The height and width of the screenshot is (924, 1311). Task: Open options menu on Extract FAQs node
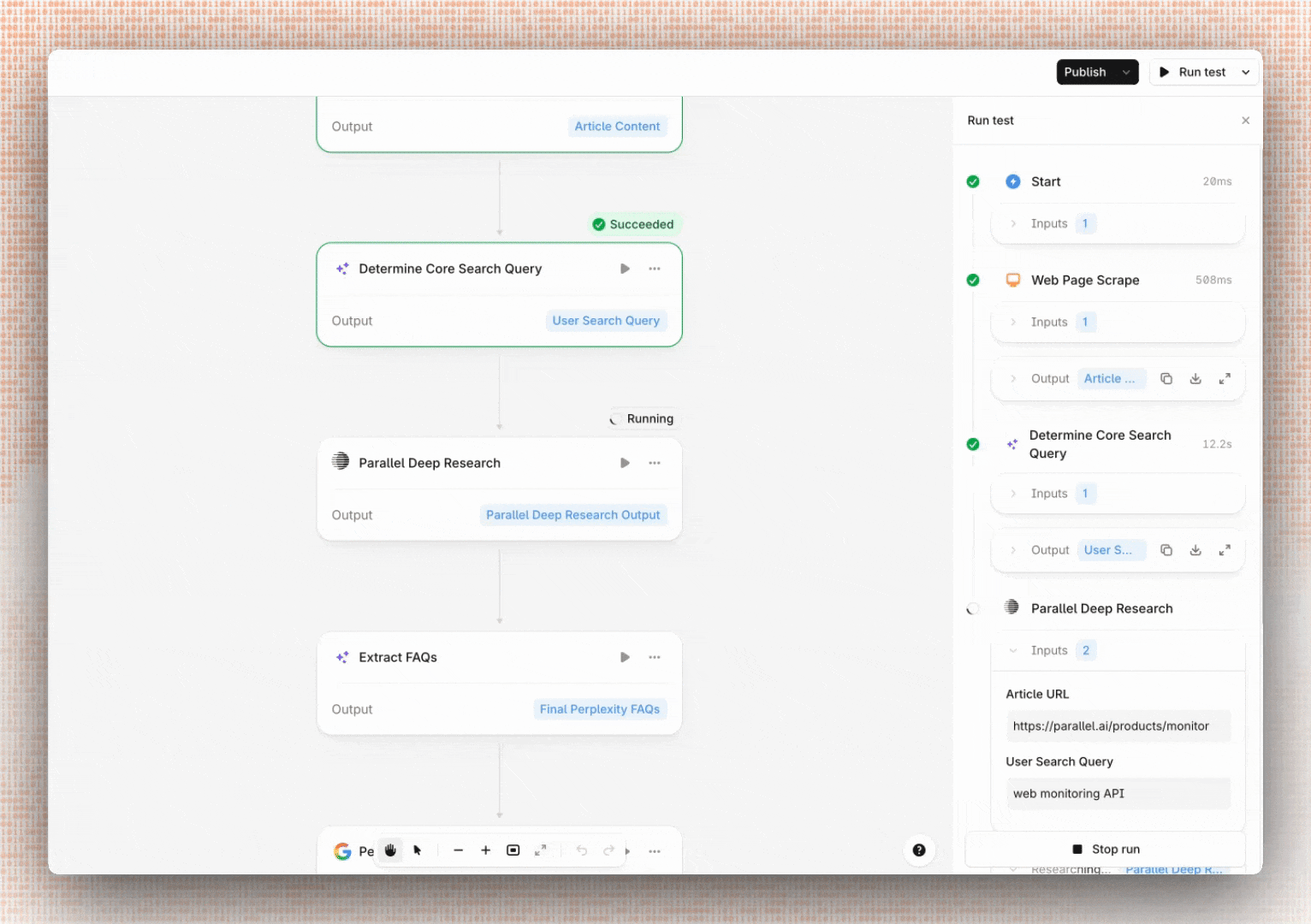pyautogui.click(x=655, y=657)
